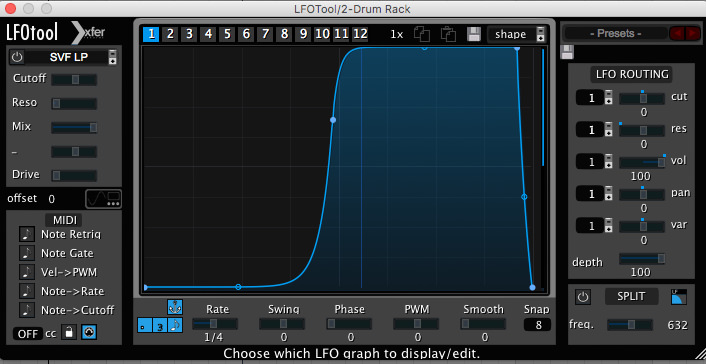This screenshot has width=706, height=364.
Task: Enable Note Gate
Action: click(x=27, y=253)
